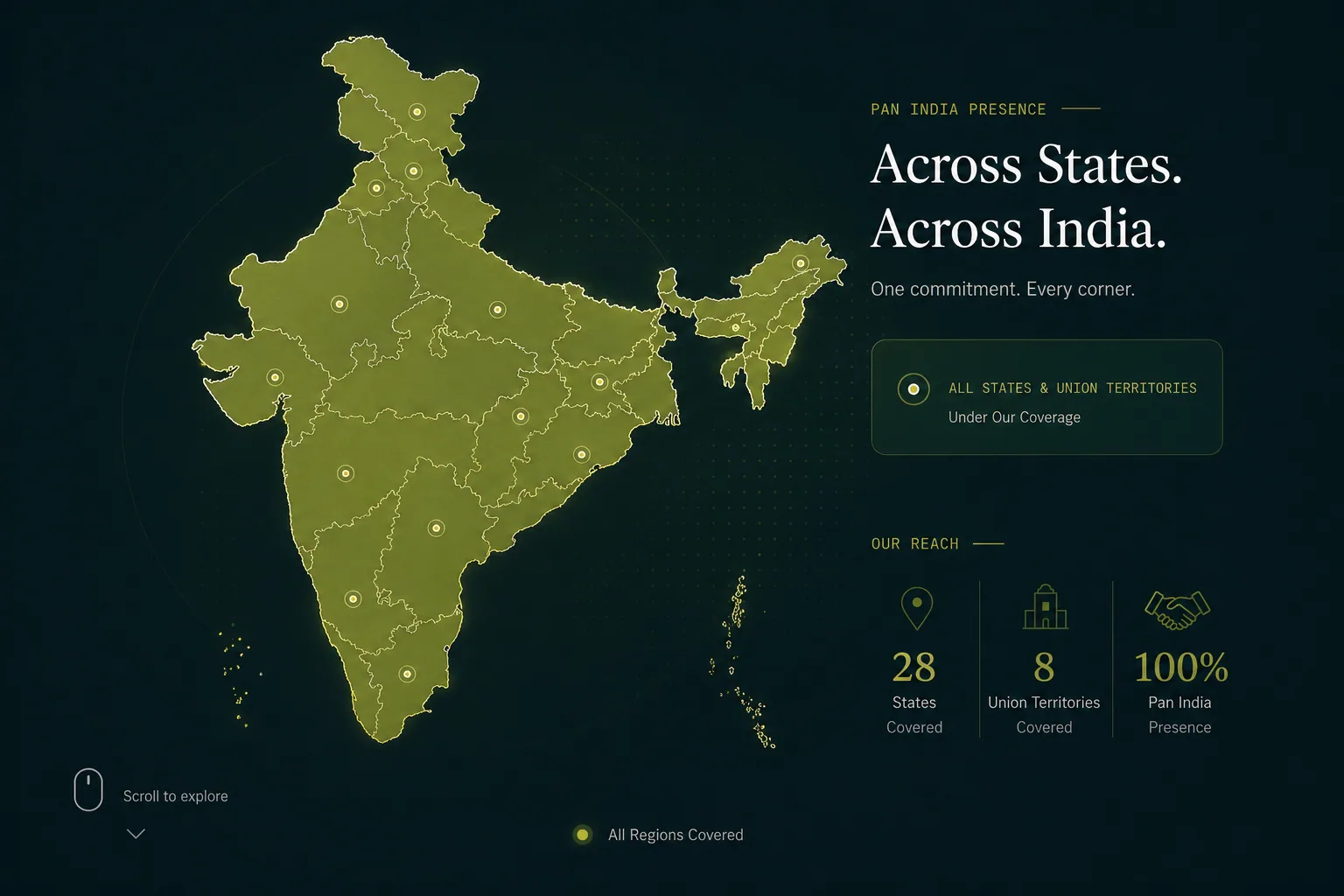
Task: Select the Himachal Pradesh map marker
Action: point(413,171)
